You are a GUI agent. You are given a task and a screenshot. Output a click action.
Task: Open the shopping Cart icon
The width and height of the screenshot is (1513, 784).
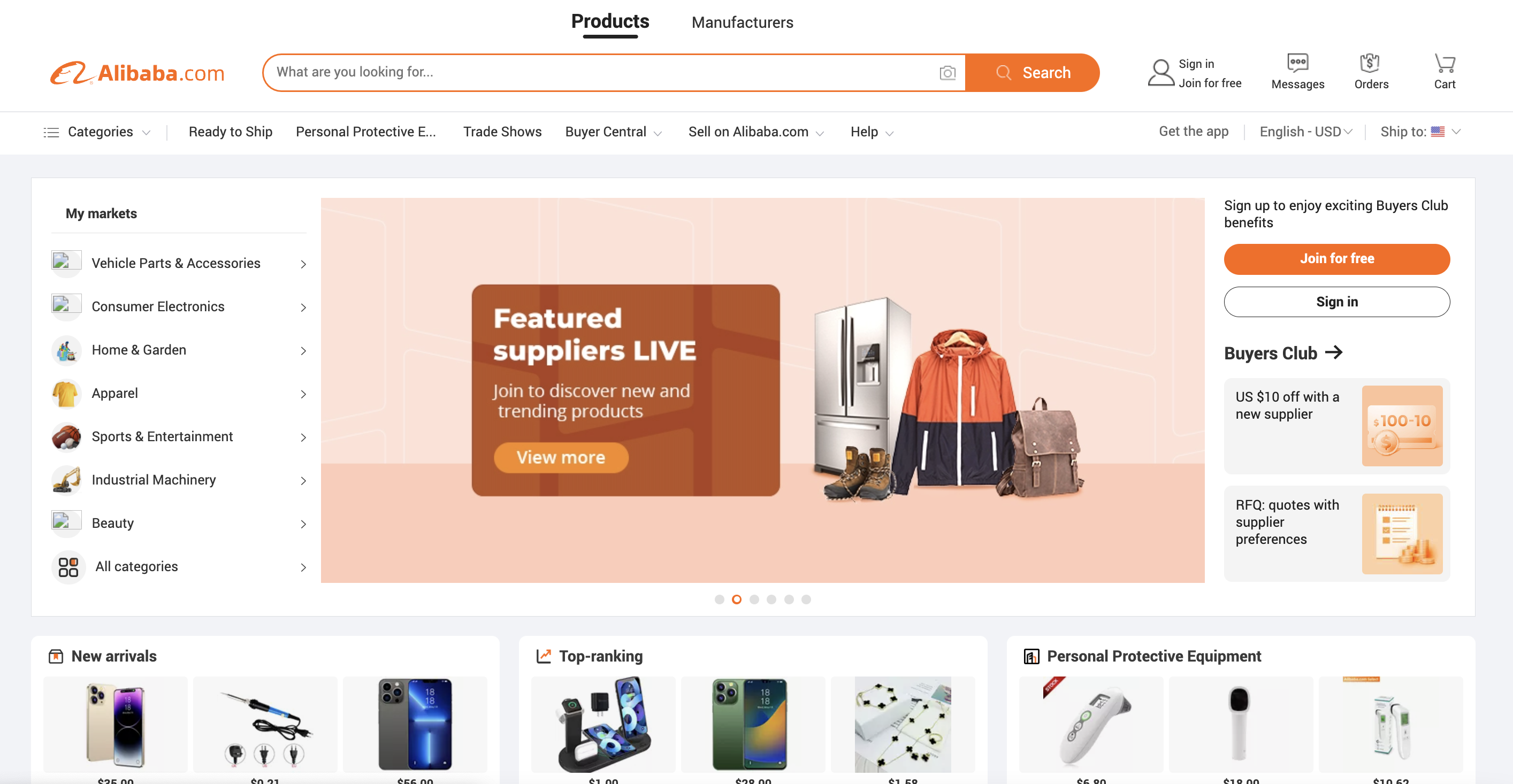1445,63
